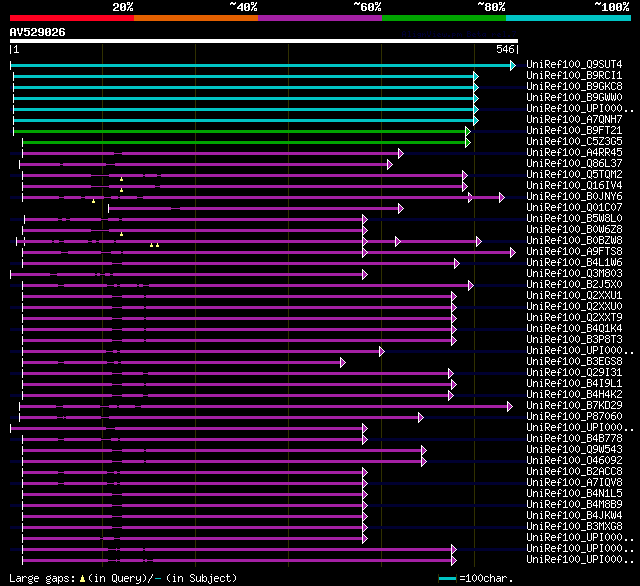Click the cyan end arrowhead of Q9SUT4 alignment
The width and height of the screenshot is (640, 586).
[x=513, y=65]
